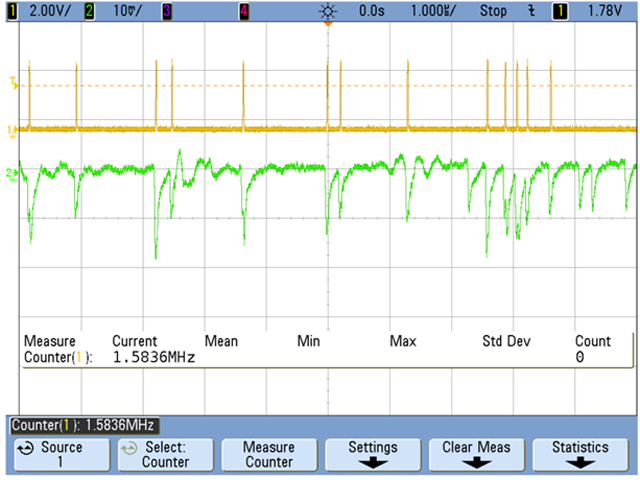Click the Measure Counter softkey

(x=269, y=455)
